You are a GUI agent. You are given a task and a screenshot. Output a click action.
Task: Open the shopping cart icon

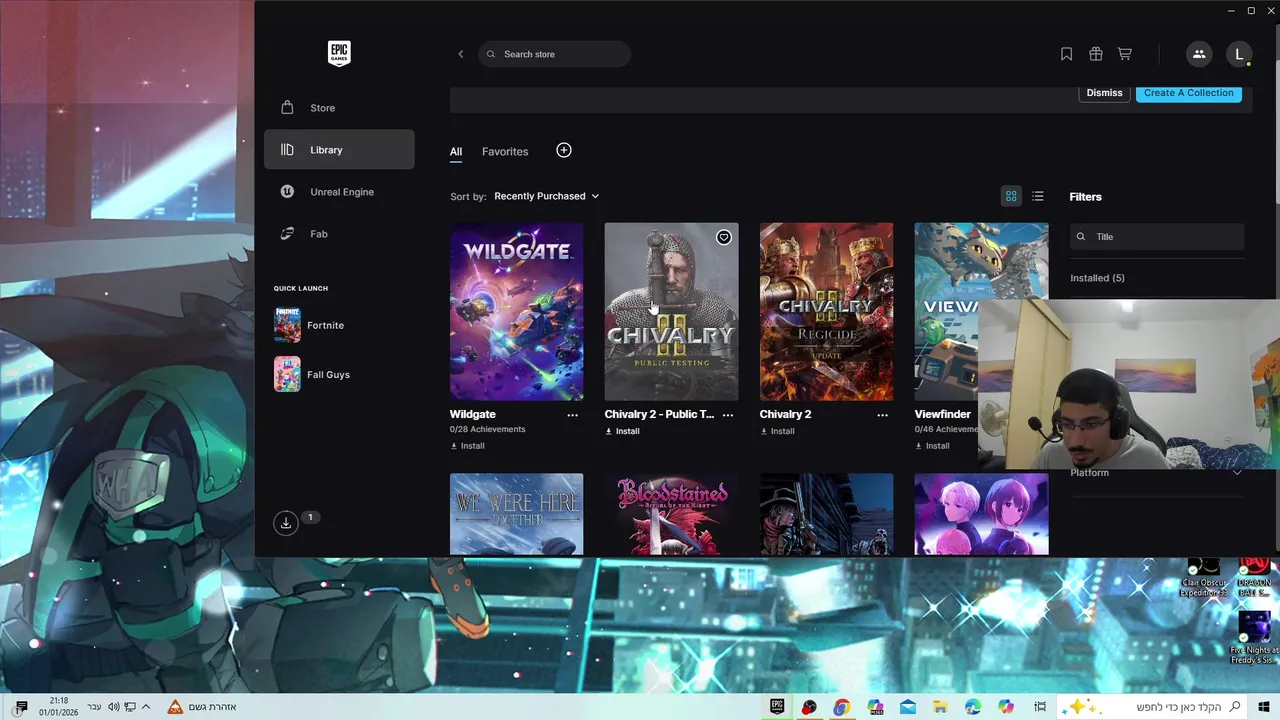tap(1125, 54)
